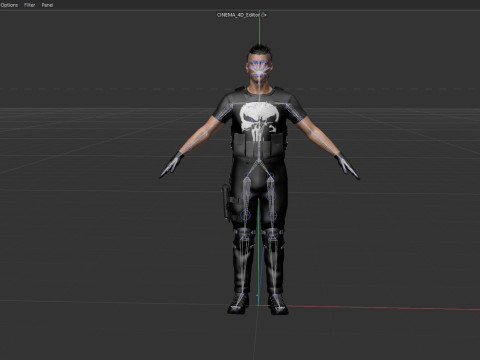
Task: Open the Filter menu
Action: (x=29, y=5)
